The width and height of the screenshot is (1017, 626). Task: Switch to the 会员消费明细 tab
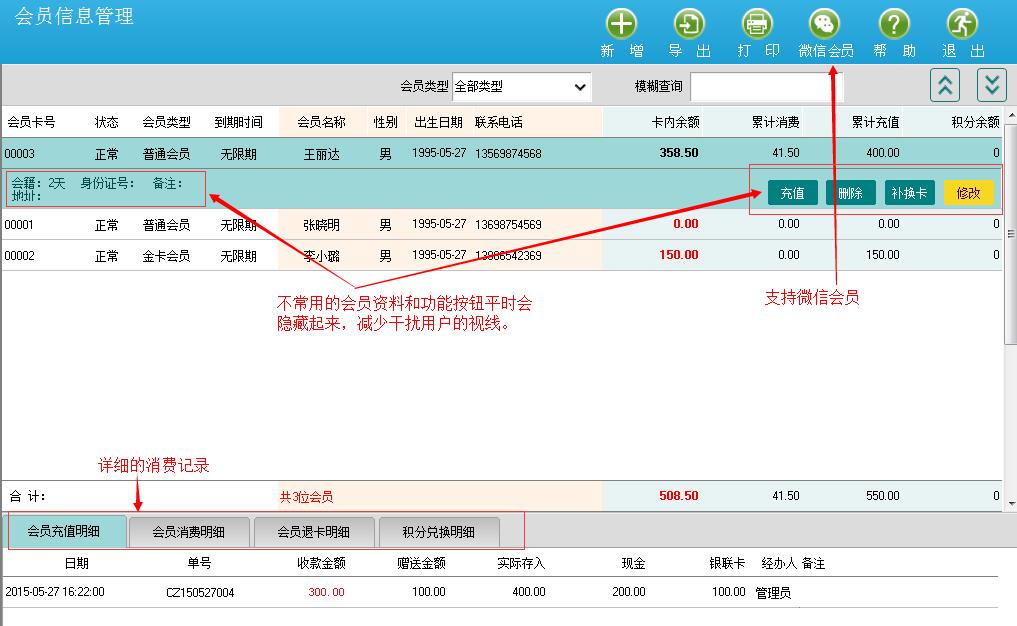click(189, 532)
